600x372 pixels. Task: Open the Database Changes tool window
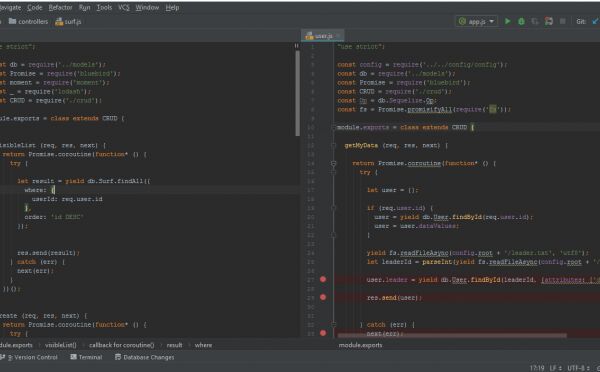point(145,357)
